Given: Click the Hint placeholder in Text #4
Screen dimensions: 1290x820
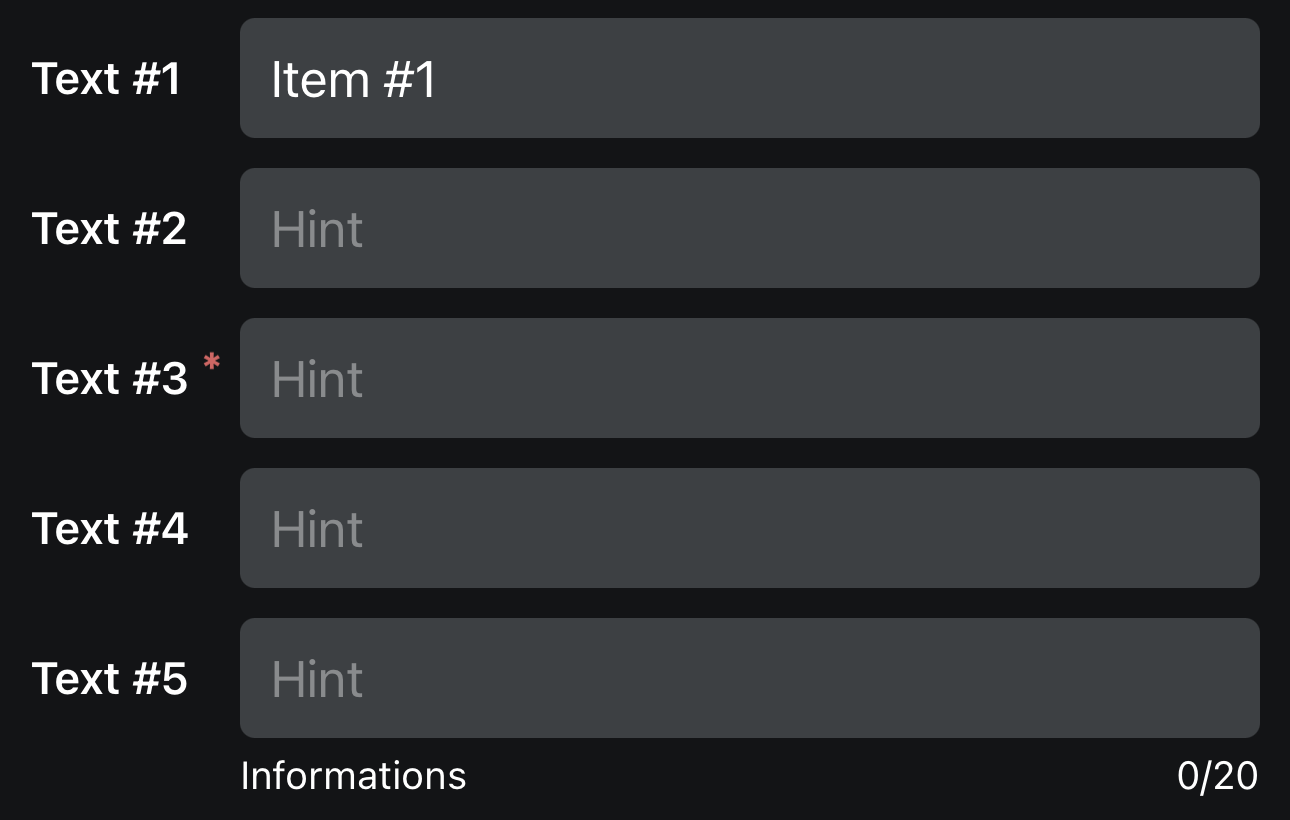Looking at the screenshot, I should 317,530.
